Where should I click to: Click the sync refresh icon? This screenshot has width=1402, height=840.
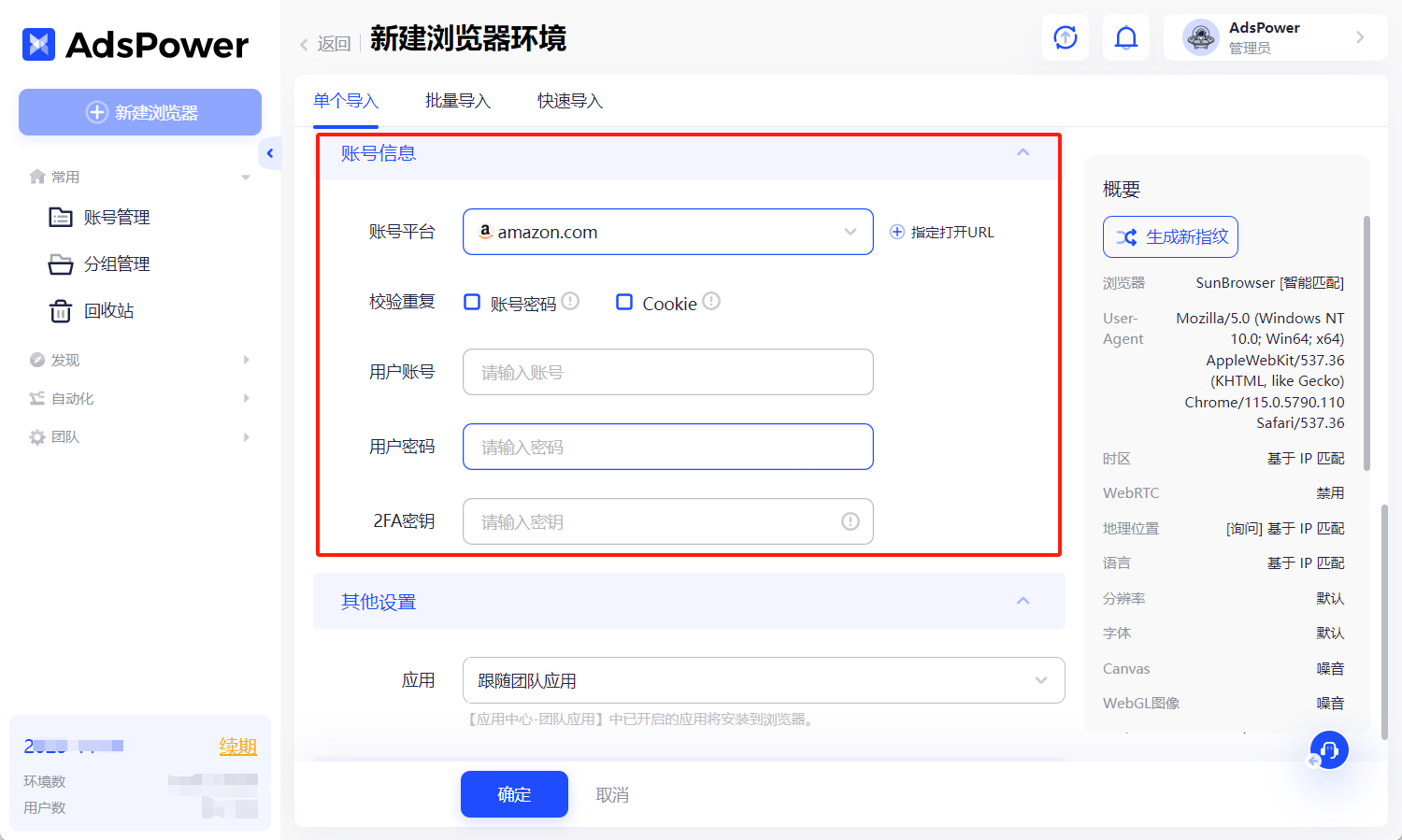(x=1066, y=37)
